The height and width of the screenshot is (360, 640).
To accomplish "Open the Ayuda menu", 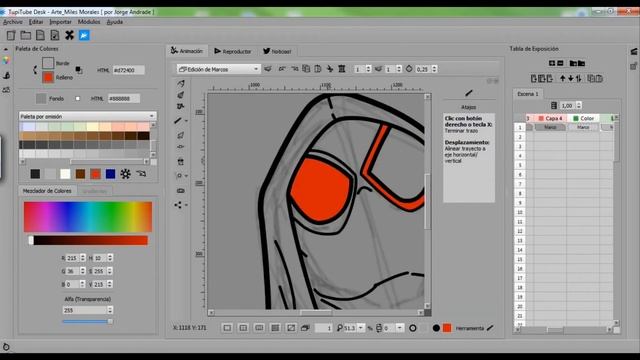I will (115, 22).
